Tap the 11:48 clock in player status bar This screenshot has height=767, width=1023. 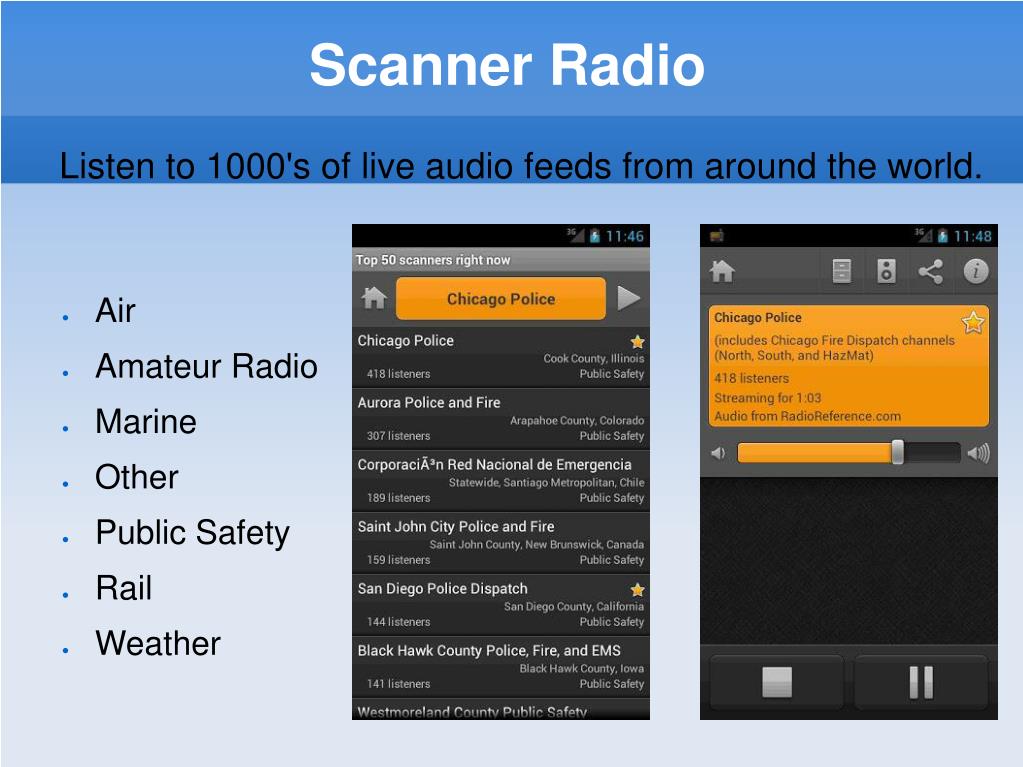tap(972, 236)
